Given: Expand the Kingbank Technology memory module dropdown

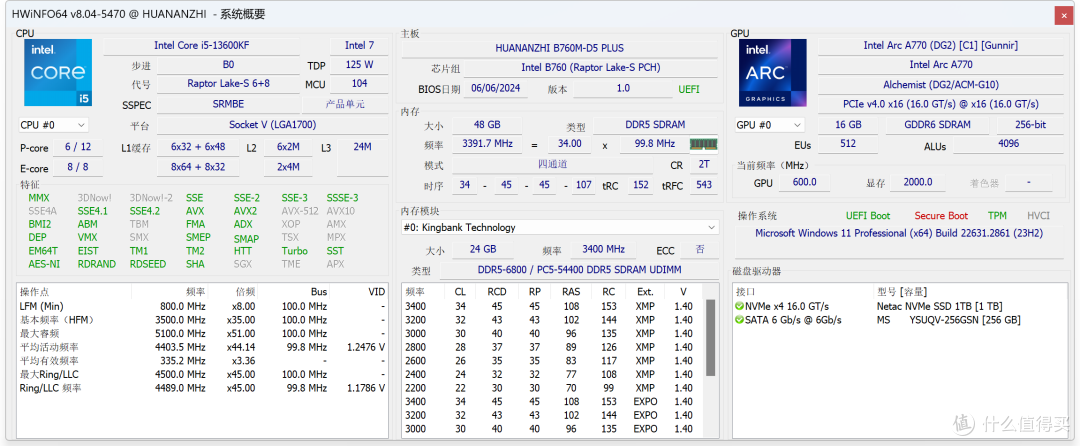Looking at the screenshot, I should 561,227.
